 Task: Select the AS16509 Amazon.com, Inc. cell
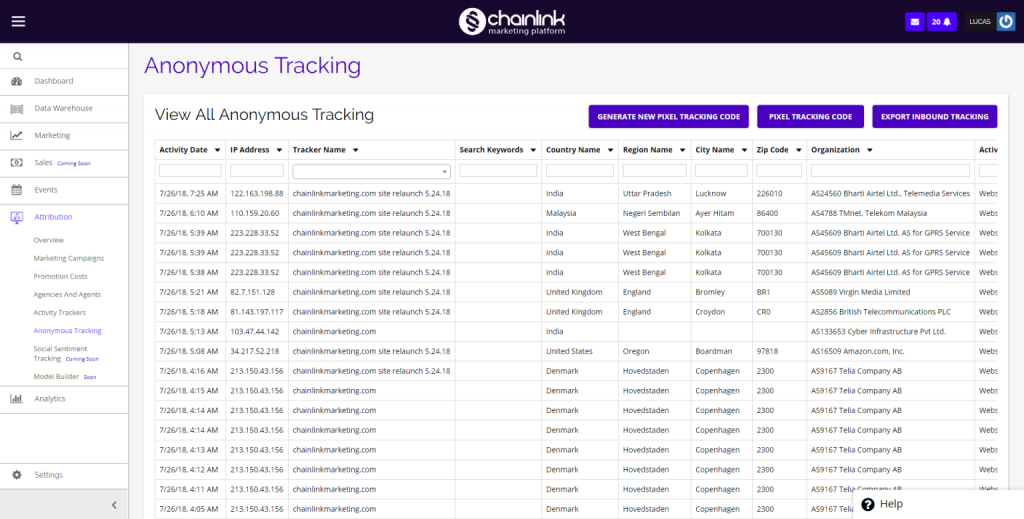[857, 351]
